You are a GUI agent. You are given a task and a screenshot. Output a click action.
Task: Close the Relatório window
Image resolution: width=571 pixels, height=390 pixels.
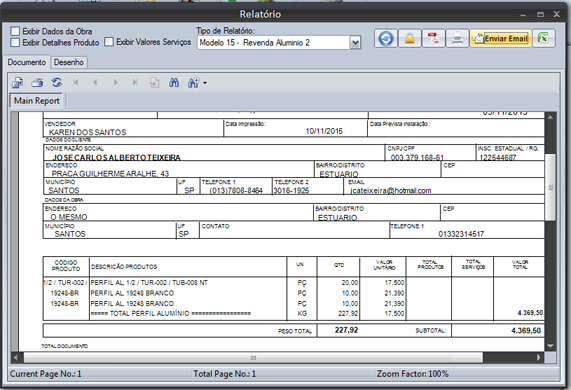tap(556, 14)
